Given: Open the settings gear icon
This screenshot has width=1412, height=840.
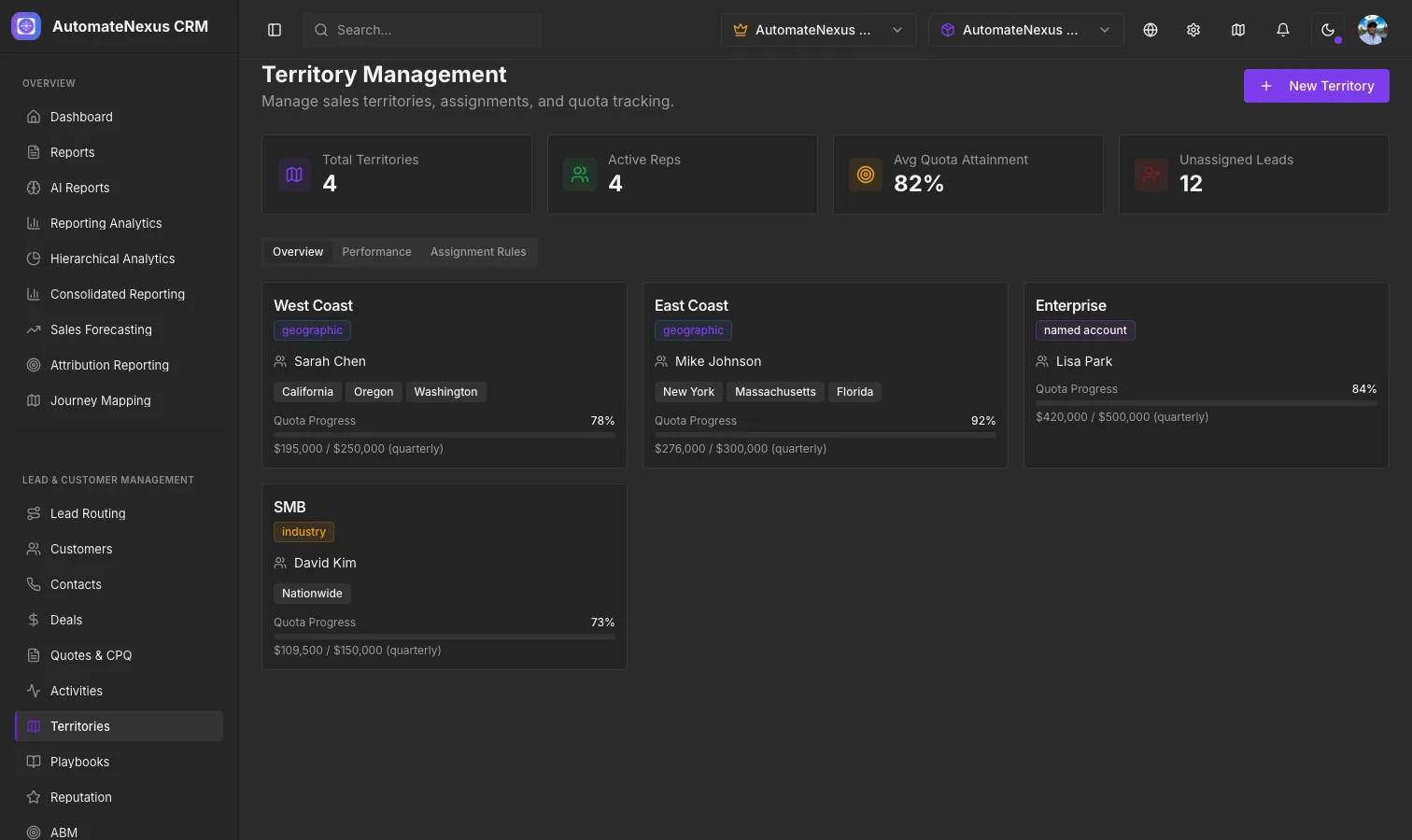Looking at the screenshot, I should coord(1193,30).
